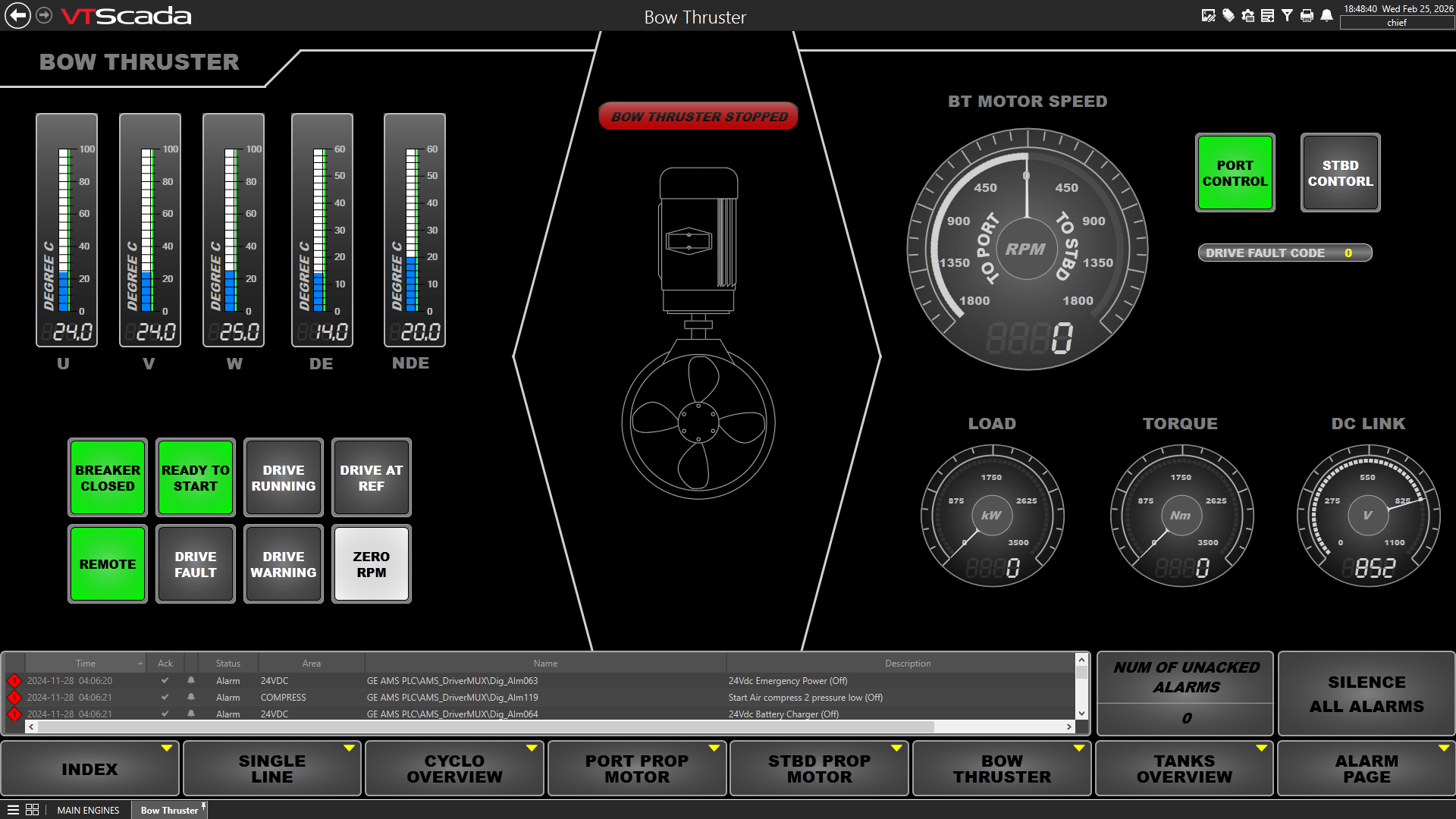
Task: Click the back navigation arrow icon
Action: pos(17,15)
